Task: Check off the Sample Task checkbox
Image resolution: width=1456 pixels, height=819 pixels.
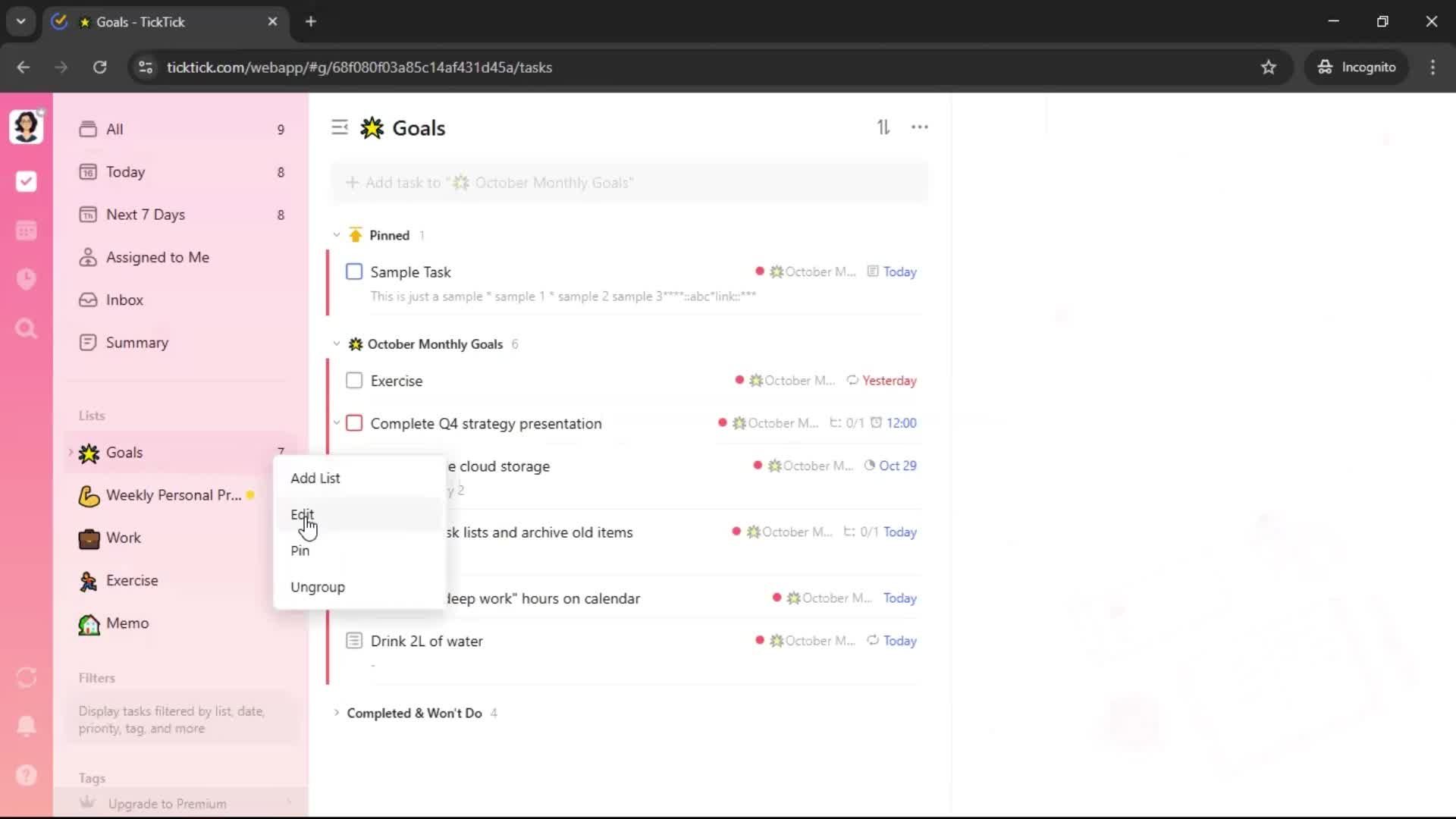Action: pos(354,271)
